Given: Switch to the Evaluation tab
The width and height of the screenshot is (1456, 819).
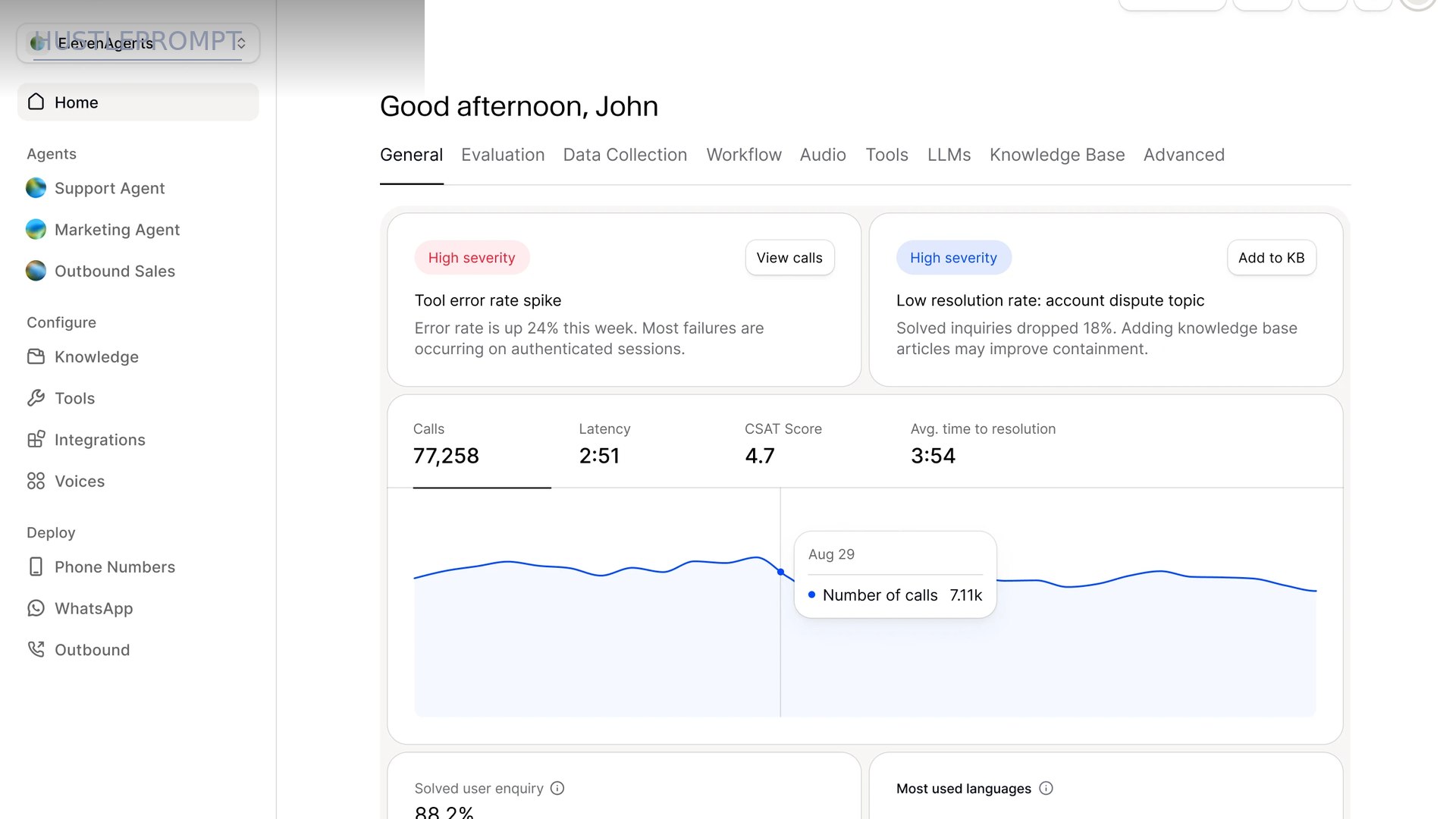Looking at the screenshot, I should click(503, 155).
